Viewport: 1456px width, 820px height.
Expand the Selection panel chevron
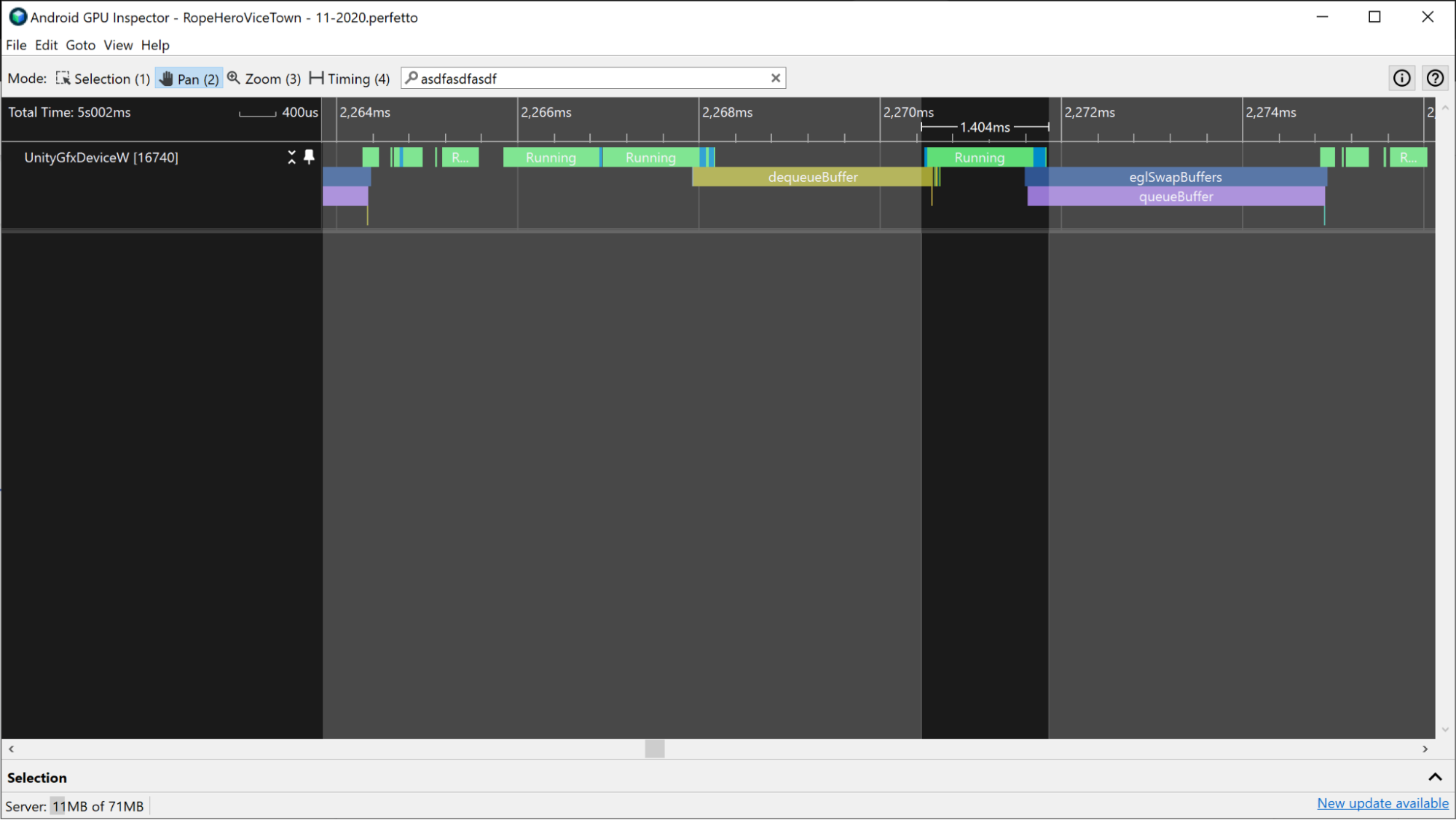(x=1434, y=777)
